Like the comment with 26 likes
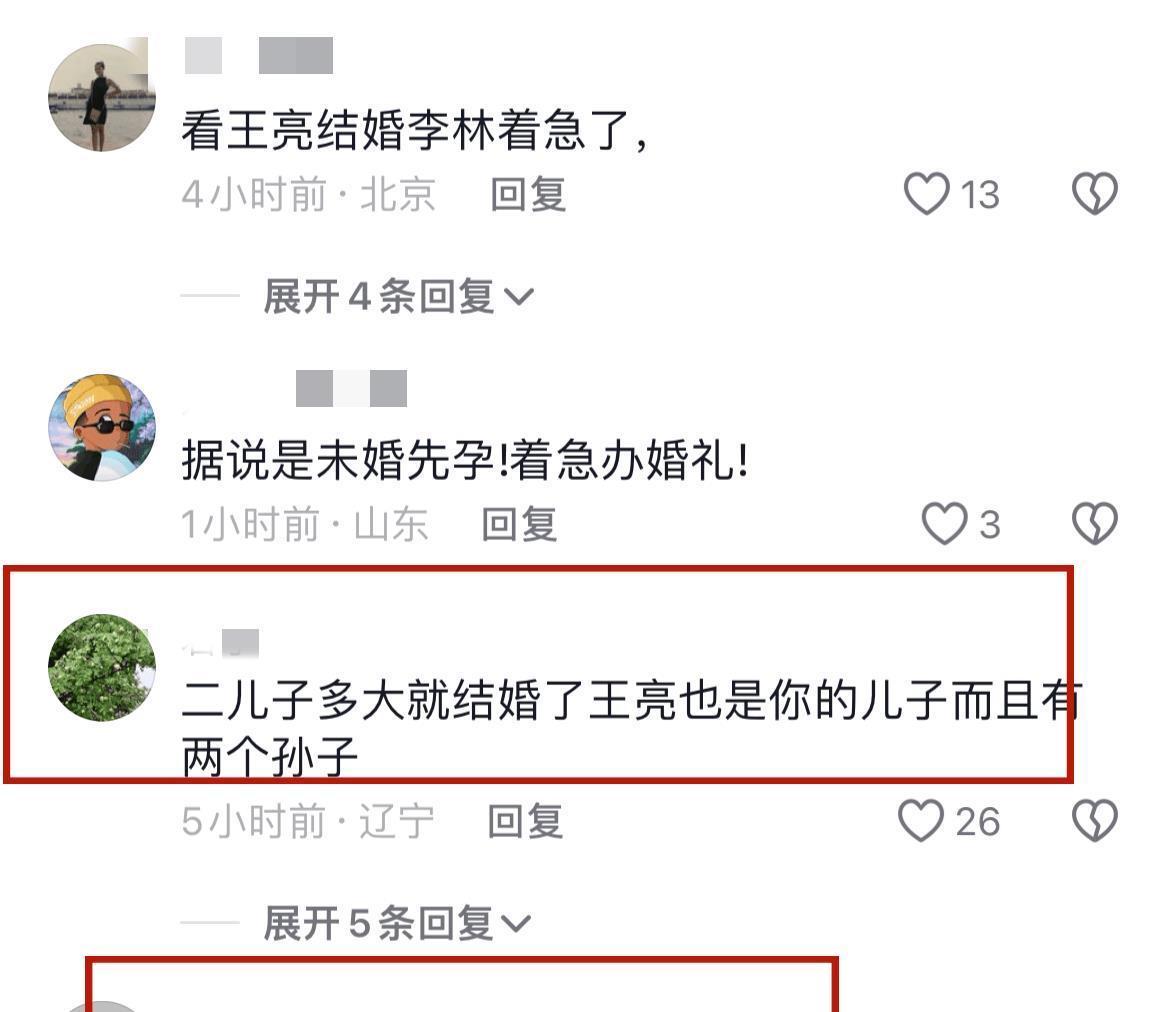1170x1012 pixels. (x=921, y=821)
